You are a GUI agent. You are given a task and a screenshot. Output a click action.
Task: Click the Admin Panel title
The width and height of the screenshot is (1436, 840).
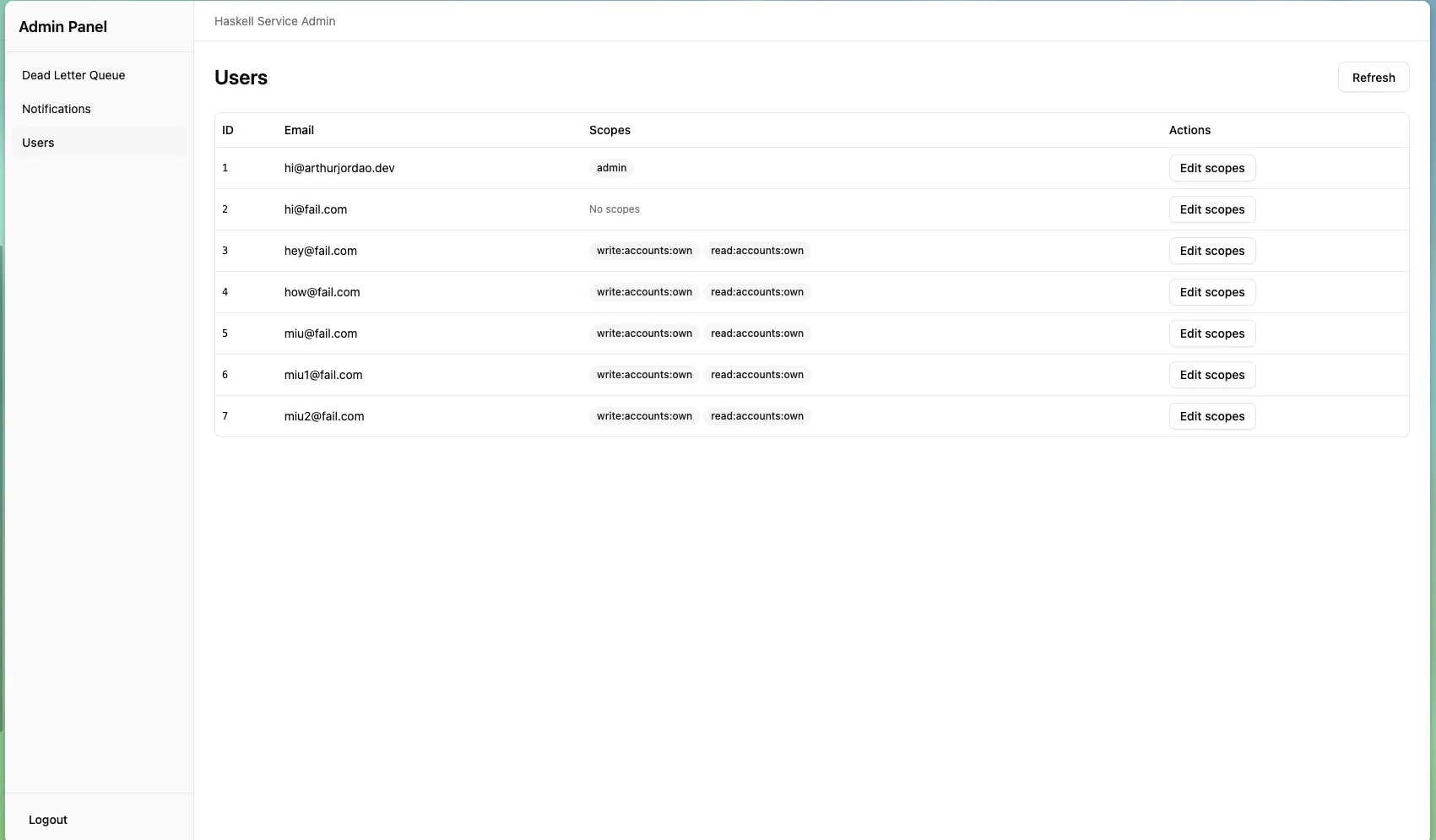pyautogui.click(x=63, y=27)
